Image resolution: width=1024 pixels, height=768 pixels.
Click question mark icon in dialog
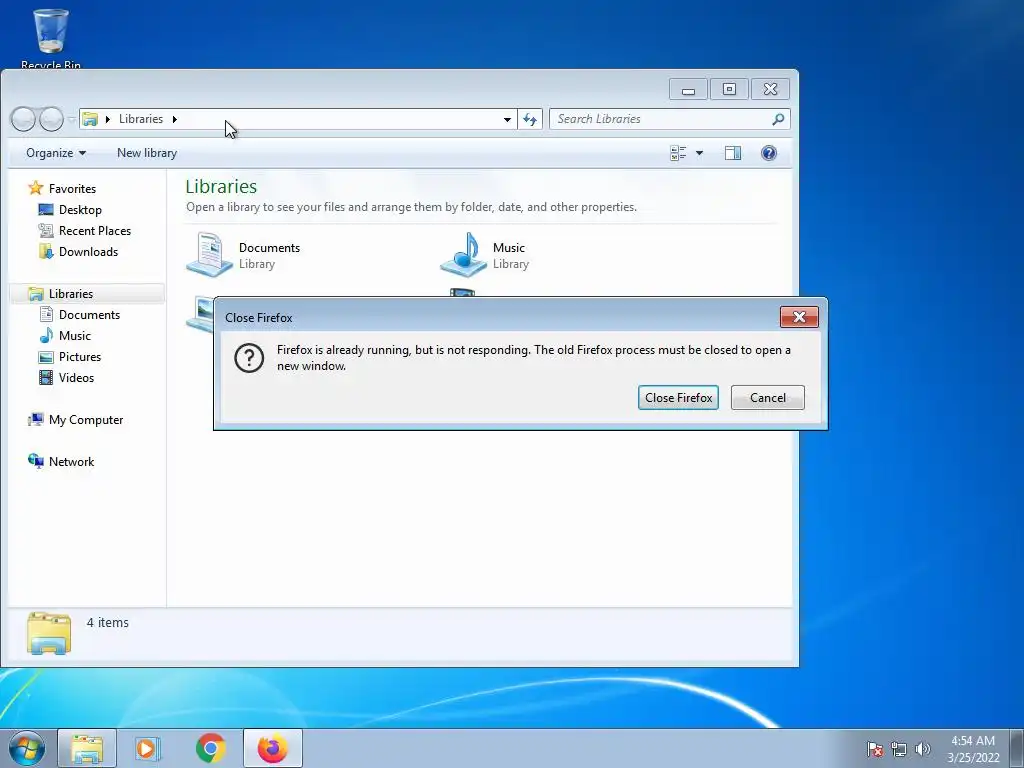coord(249,358)
